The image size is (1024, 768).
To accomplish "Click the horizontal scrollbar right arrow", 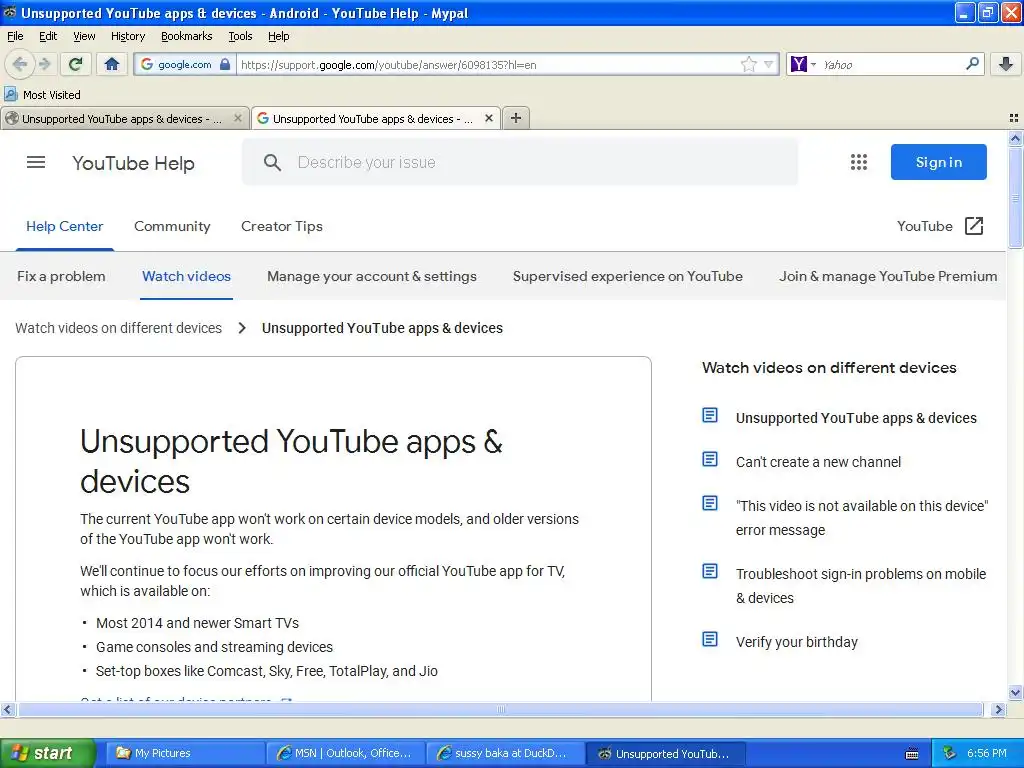I will click(998, 709).
